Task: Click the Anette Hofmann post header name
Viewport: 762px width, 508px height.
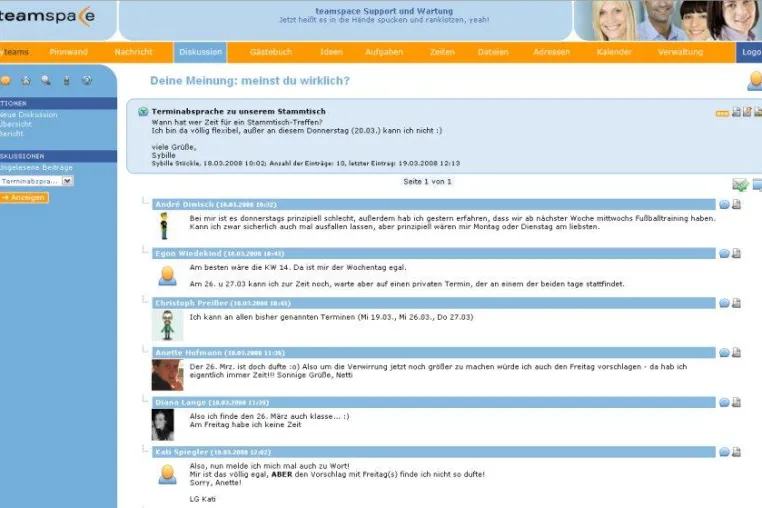Action: (x=189, y=353)
